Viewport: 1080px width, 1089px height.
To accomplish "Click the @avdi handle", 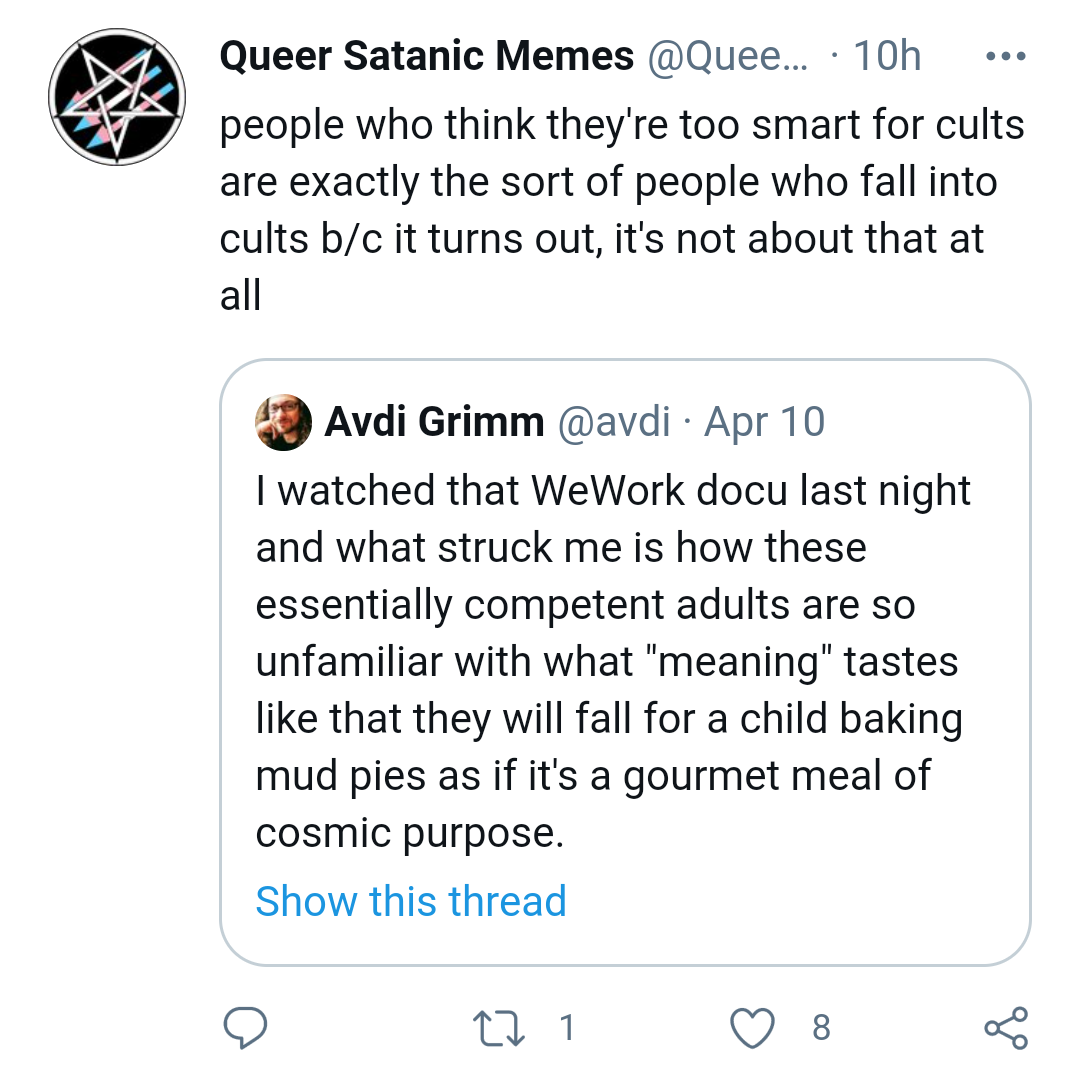I will point(613,422).
